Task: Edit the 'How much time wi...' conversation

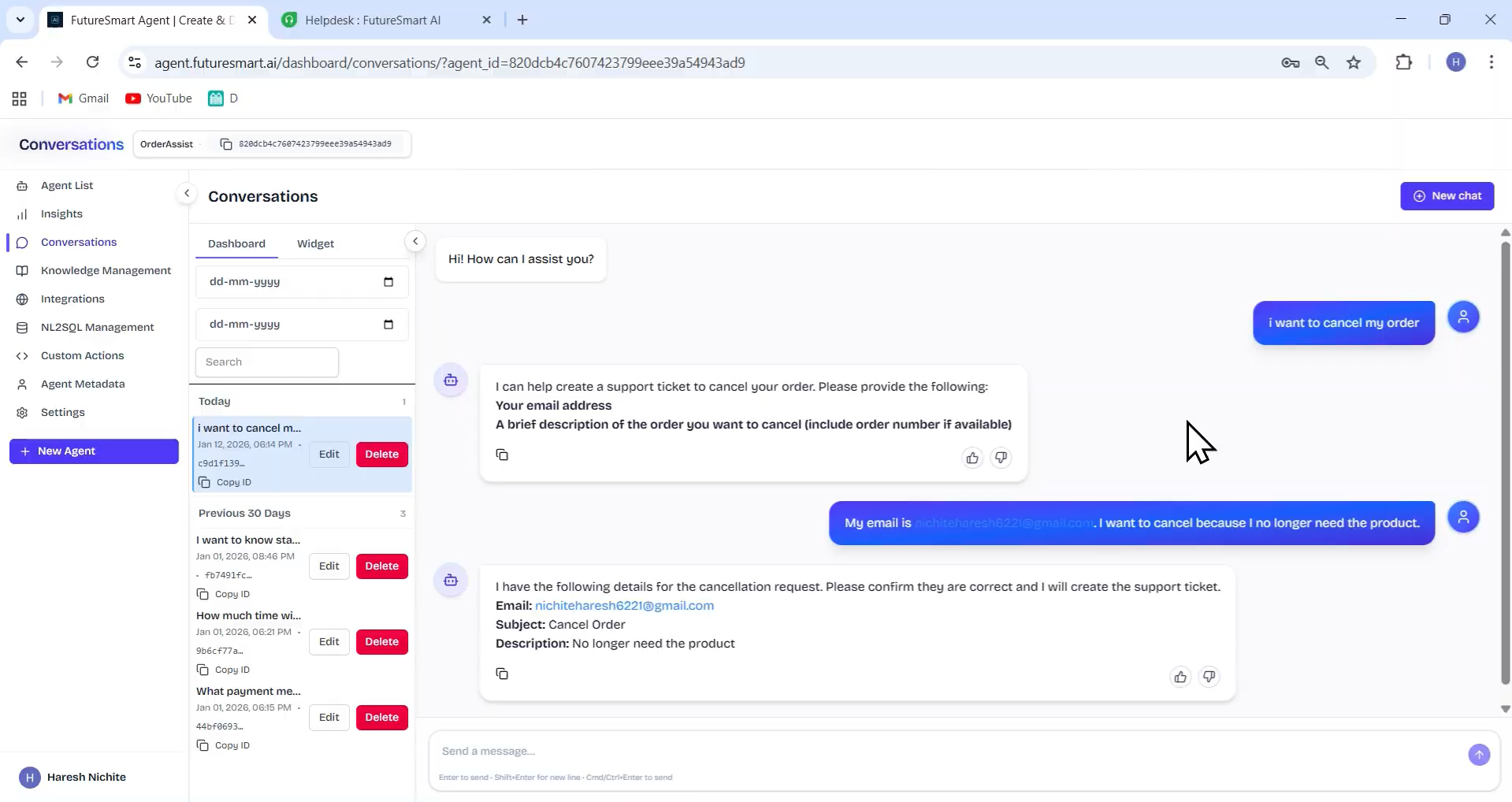Action: 329,641
